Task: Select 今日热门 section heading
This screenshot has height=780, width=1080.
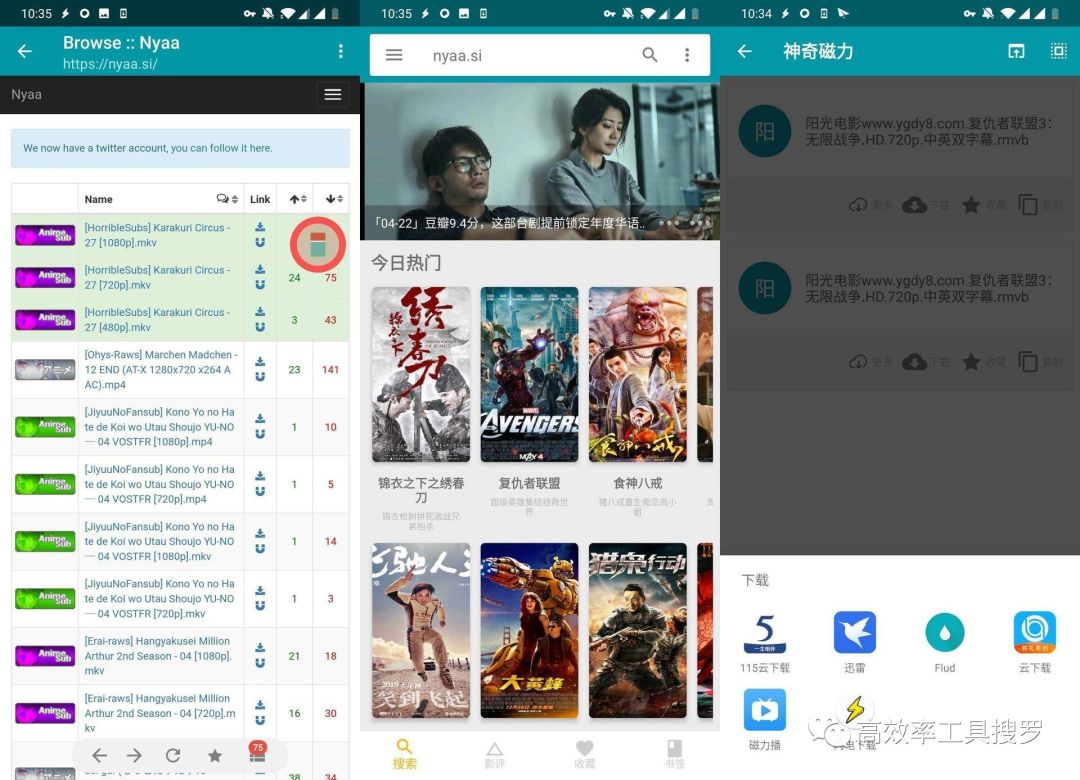Action: pos(406,263)
